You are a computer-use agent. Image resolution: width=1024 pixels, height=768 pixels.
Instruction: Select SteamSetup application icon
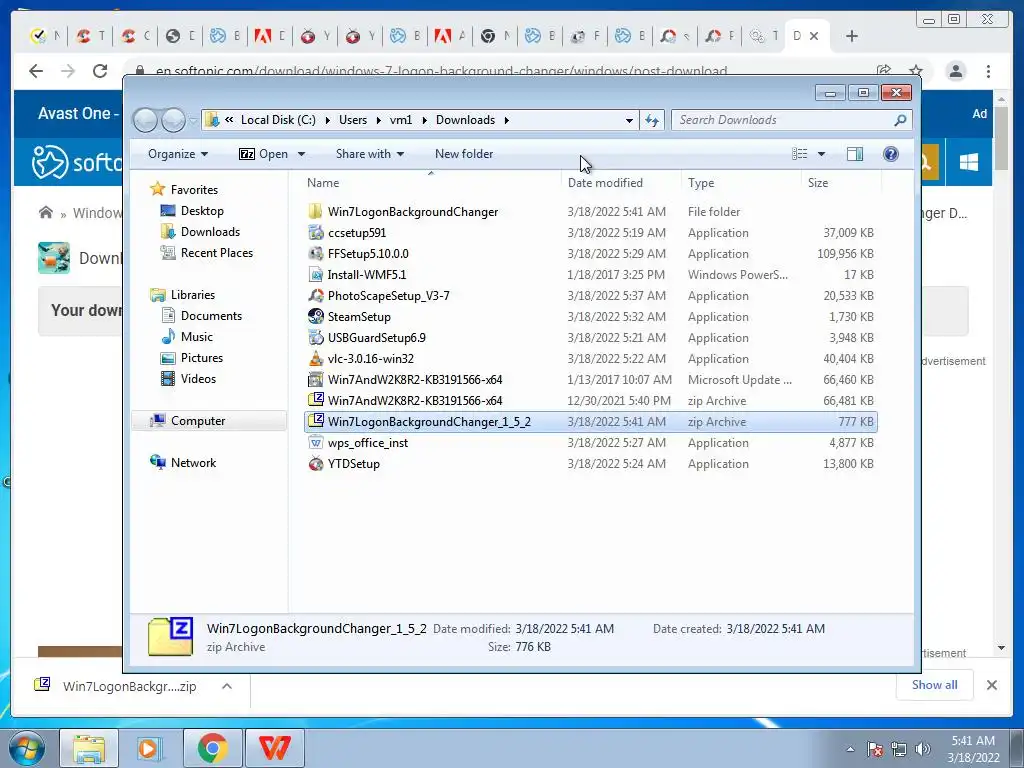coord(315,317)
